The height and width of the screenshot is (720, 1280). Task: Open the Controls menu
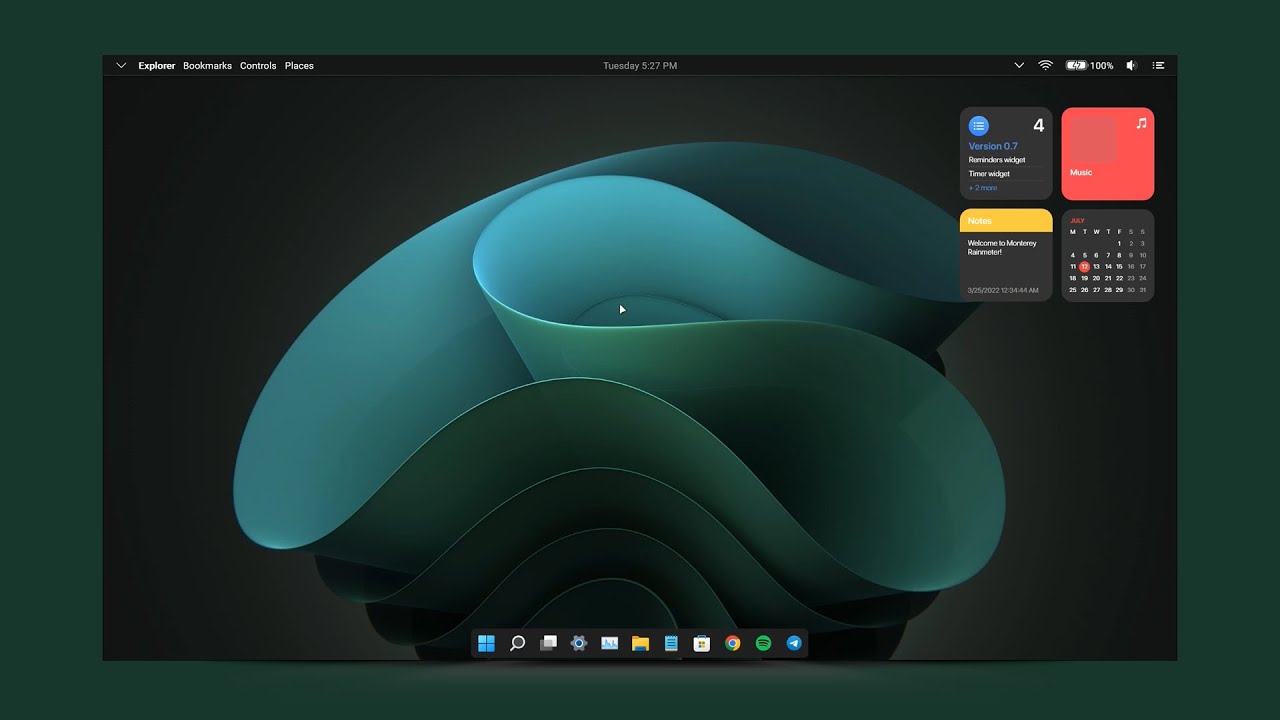[258, 66]
